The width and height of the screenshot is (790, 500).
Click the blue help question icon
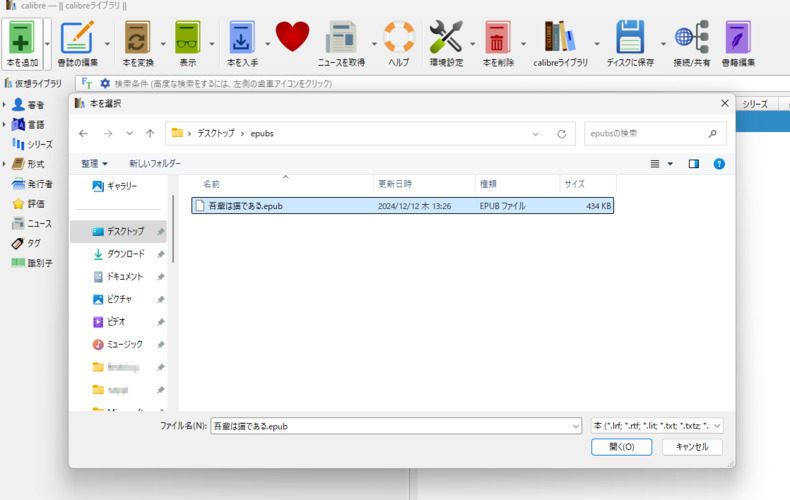[x=719, y=164]
